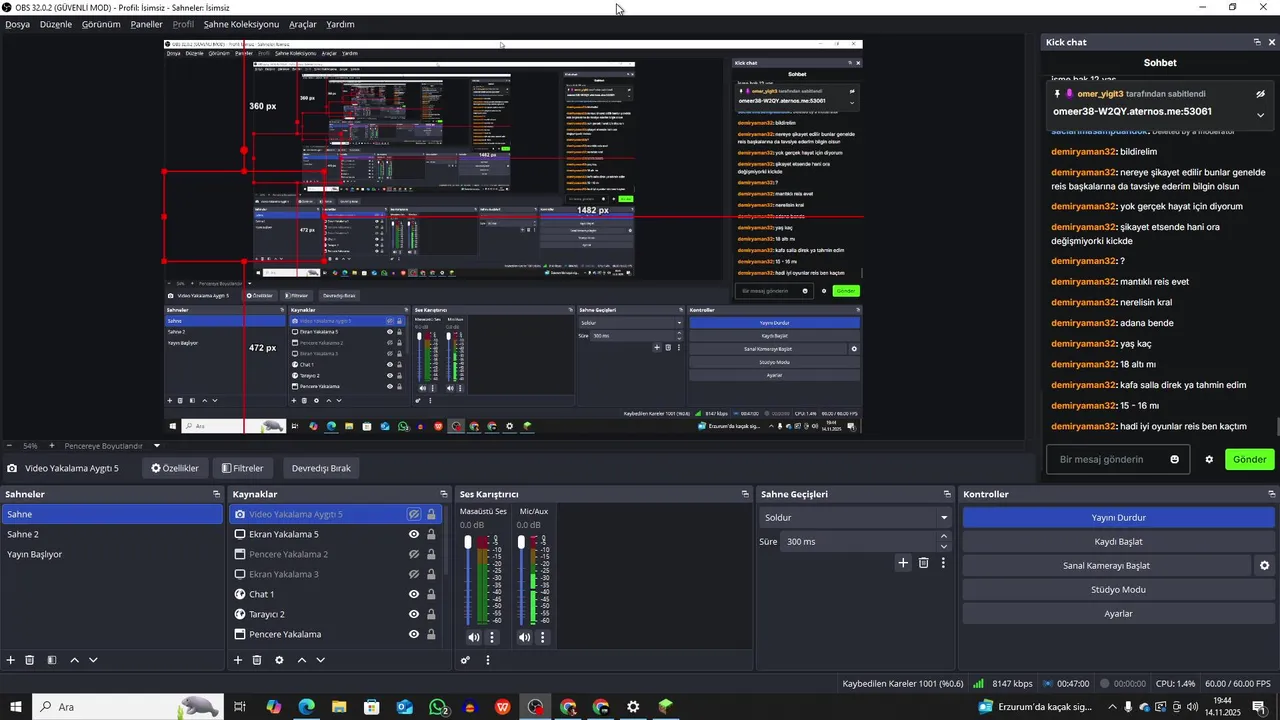Open Kick chat settings gear

tap(1209, 460)
